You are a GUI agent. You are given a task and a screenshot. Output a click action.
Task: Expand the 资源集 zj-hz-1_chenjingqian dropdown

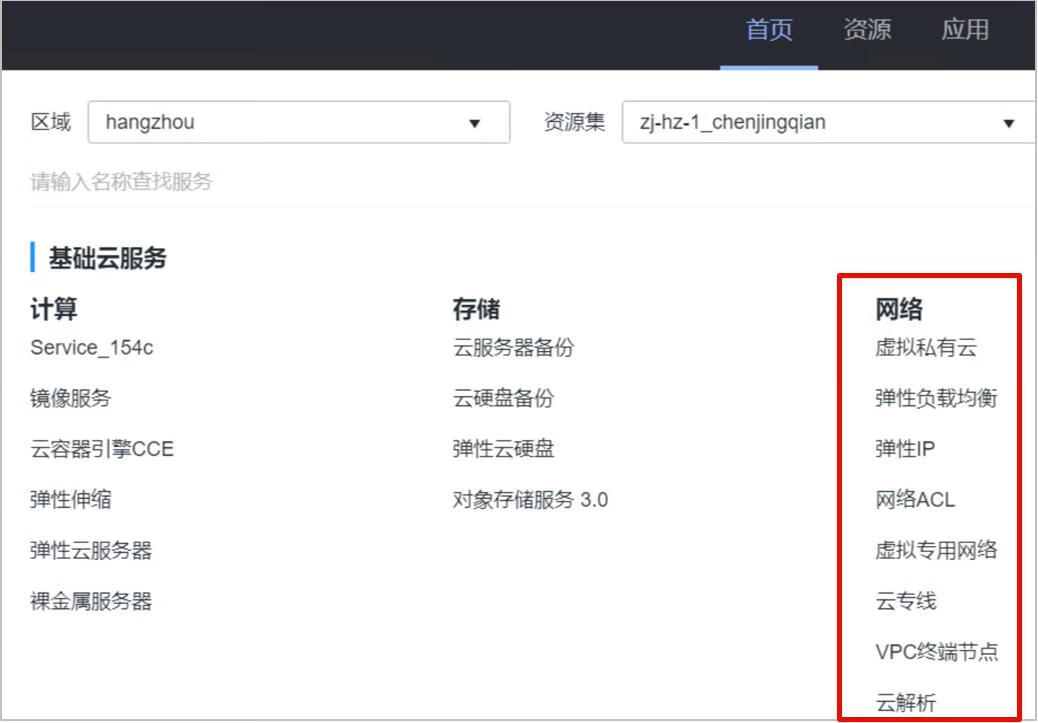click(x=829, y=122)
